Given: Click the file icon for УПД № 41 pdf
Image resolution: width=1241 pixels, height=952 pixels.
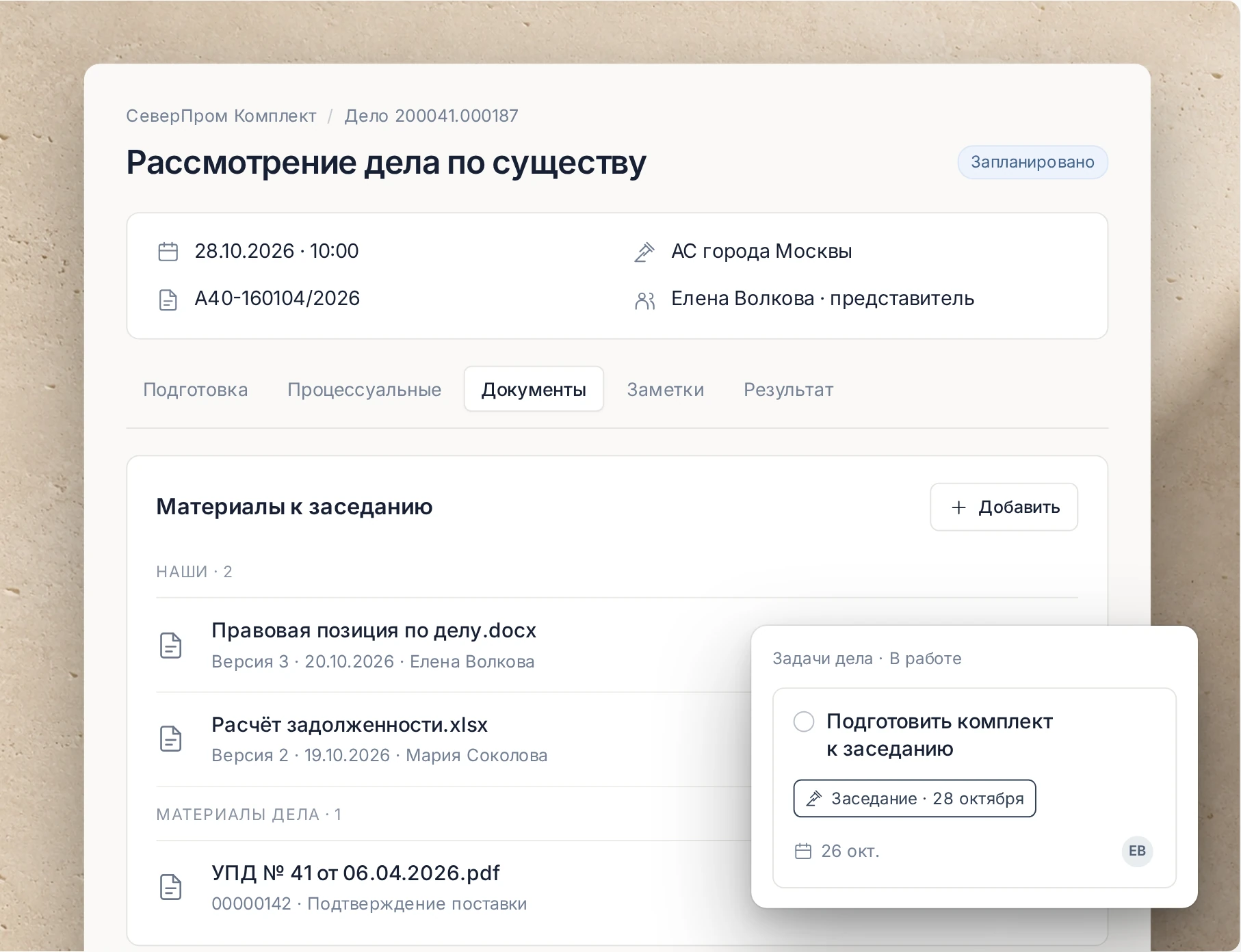Looking at the screenshot, I should (170, 887).
